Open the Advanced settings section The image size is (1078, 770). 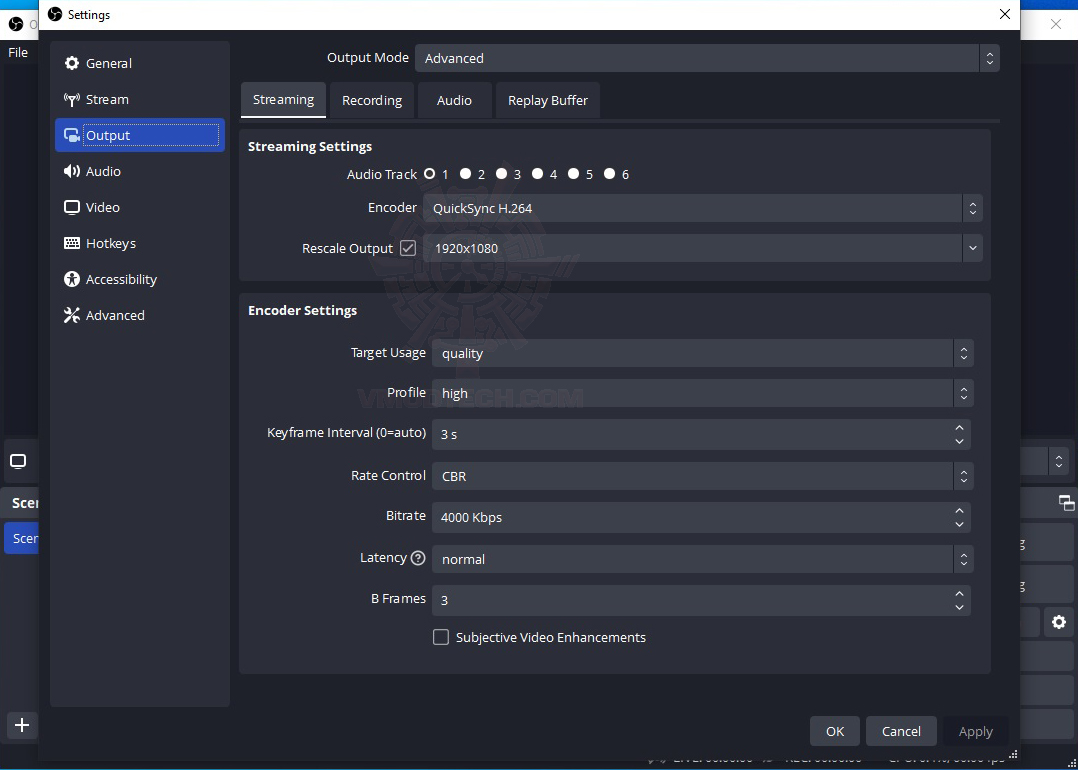click(140, 316)
